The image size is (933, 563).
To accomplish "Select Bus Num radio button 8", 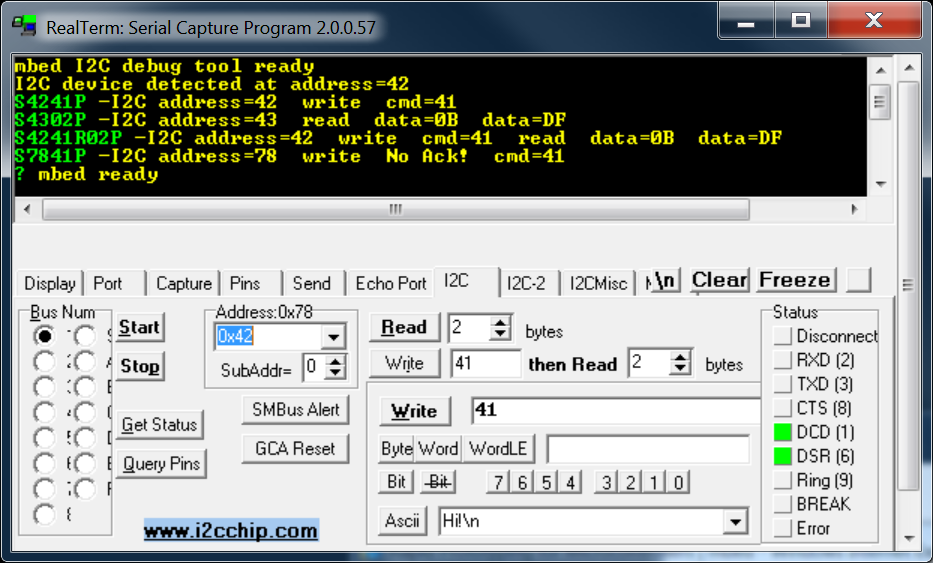I will click(44, 515).
